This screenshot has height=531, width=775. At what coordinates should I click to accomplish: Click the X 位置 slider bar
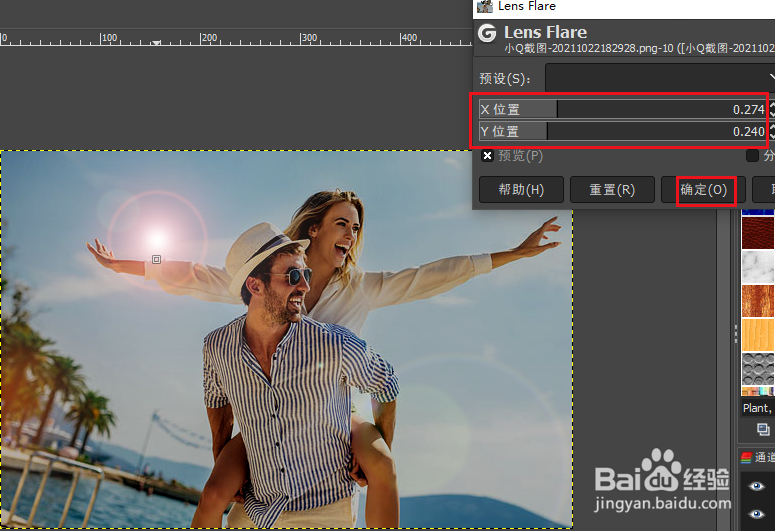(x=623, y=109)
